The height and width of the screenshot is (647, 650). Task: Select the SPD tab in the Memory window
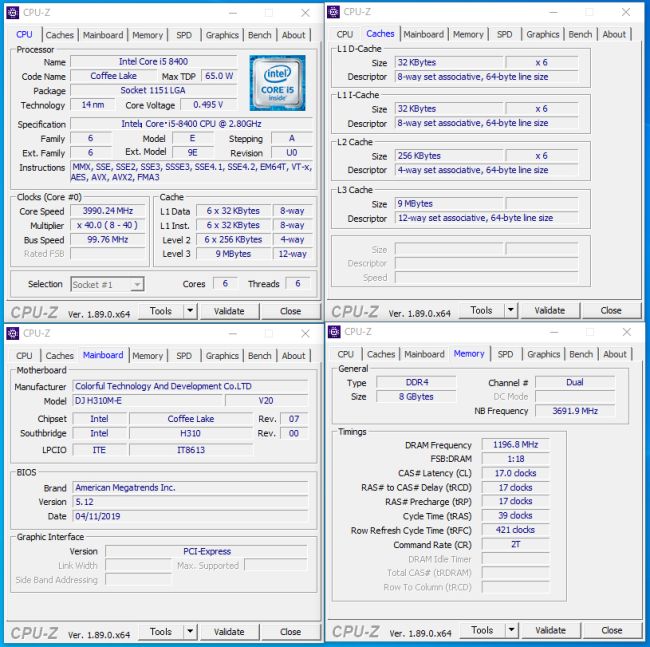(x=505, y=354)
